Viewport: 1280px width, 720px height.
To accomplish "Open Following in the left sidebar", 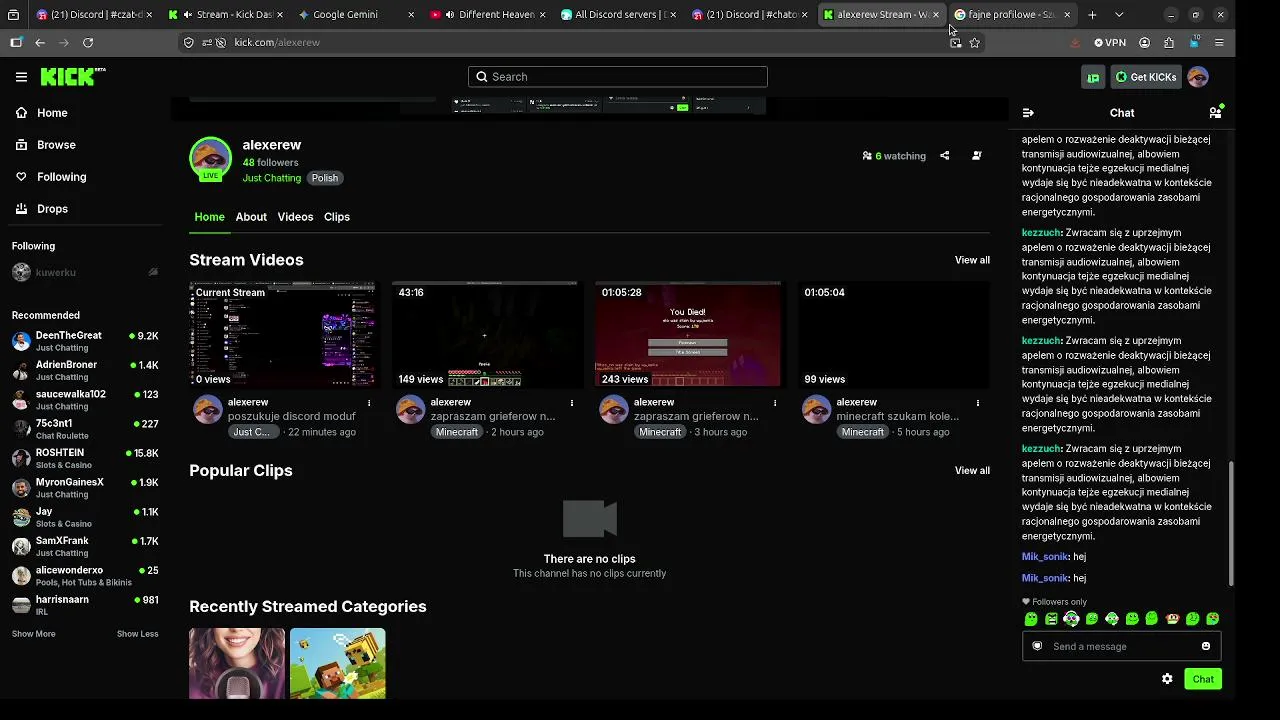I will point(51,177).
